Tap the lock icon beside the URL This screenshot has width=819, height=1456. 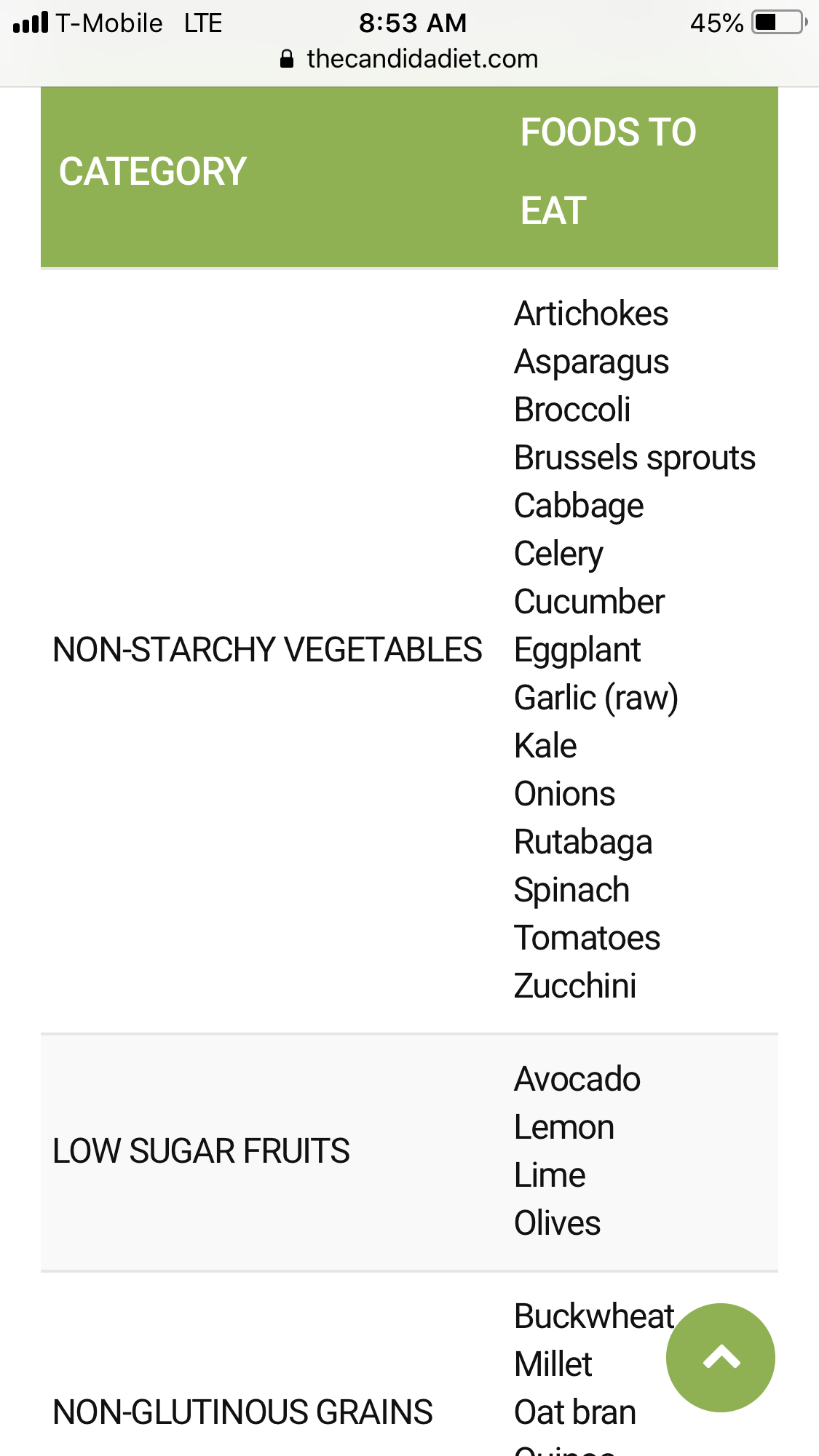[287, 59]
